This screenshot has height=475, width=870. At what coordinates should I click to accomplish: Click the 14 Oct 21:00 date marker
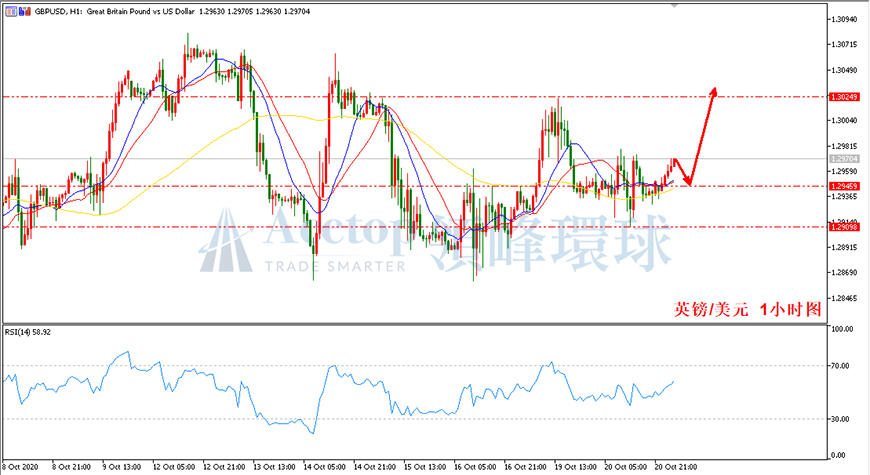[x=375, y=467]
